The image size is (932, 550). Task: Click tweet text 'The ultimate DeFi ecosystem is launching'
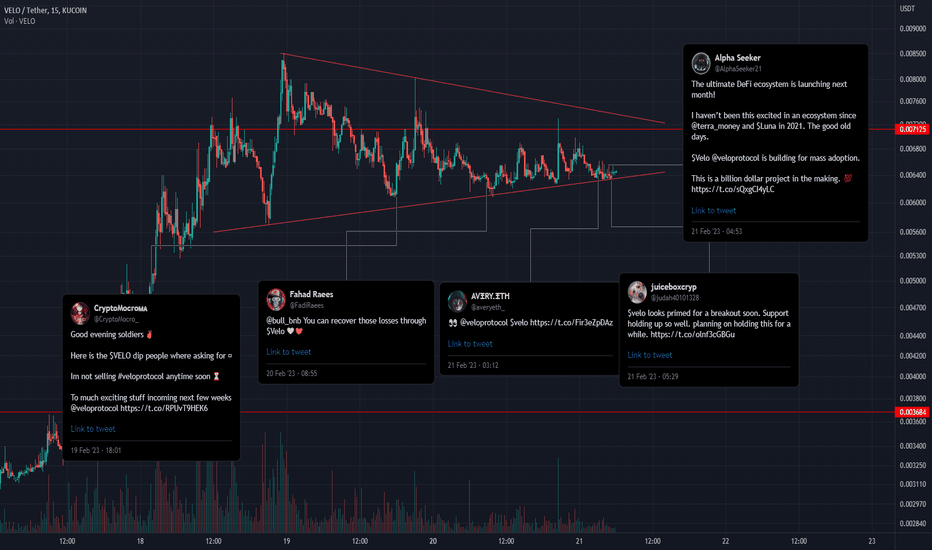tap(760, 84)
